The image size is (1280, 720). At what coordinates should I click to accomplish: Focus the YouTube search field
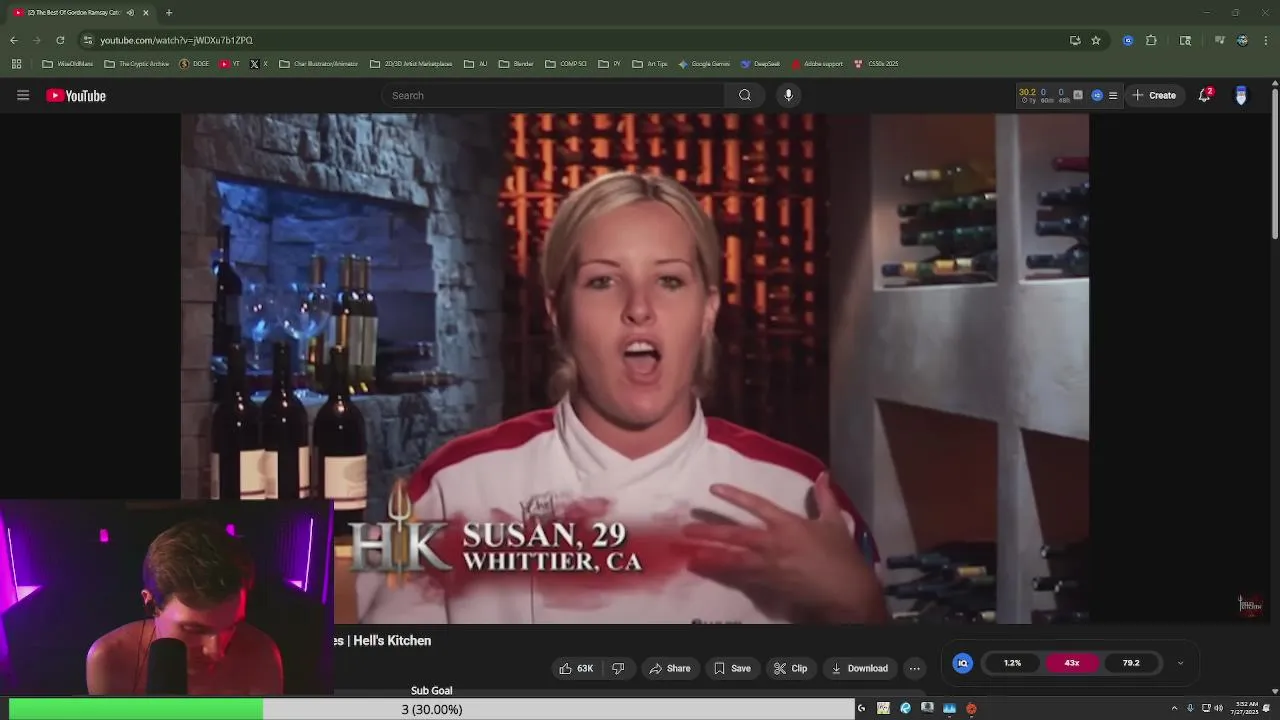click(x=553, y=95)
